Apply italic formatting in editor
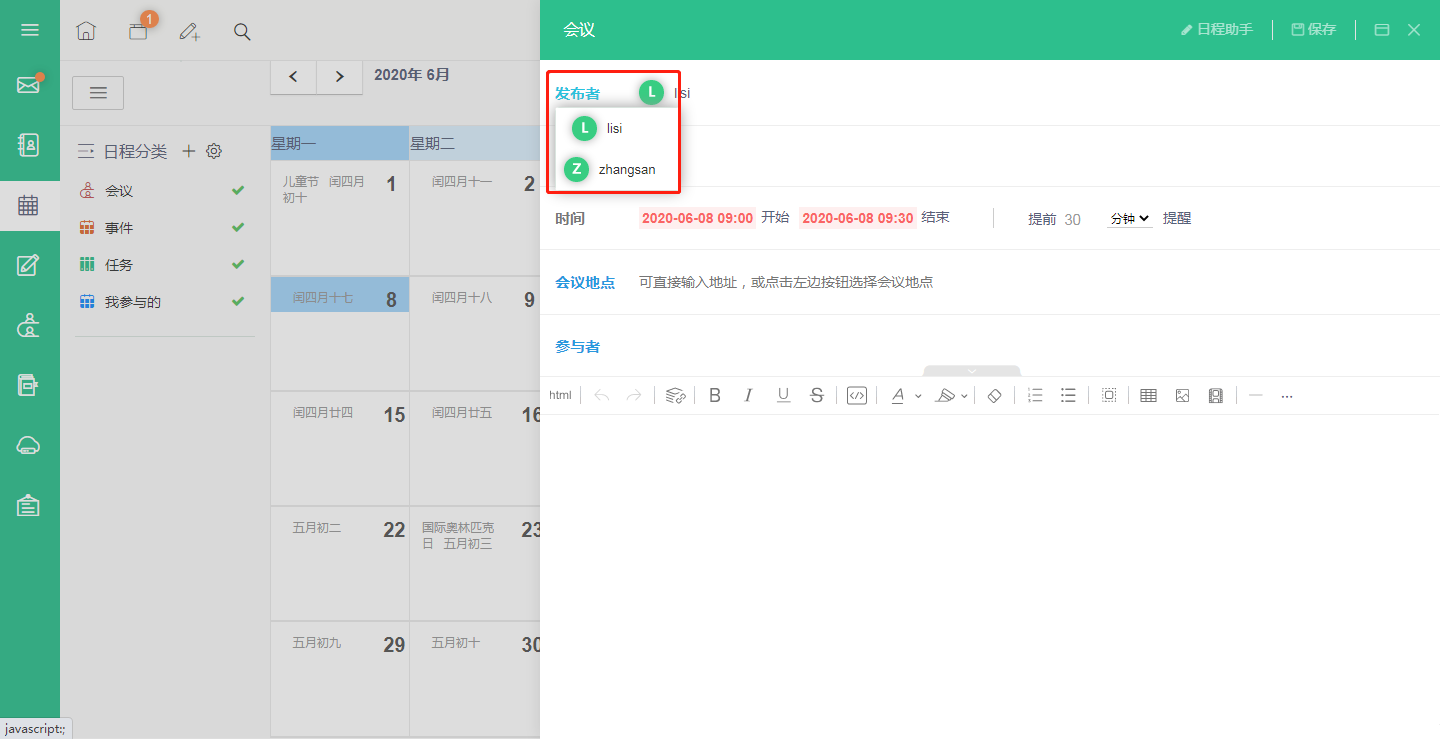Image resolution: width=1440 pixels, height=739 pixels. [x=748, y=396]
